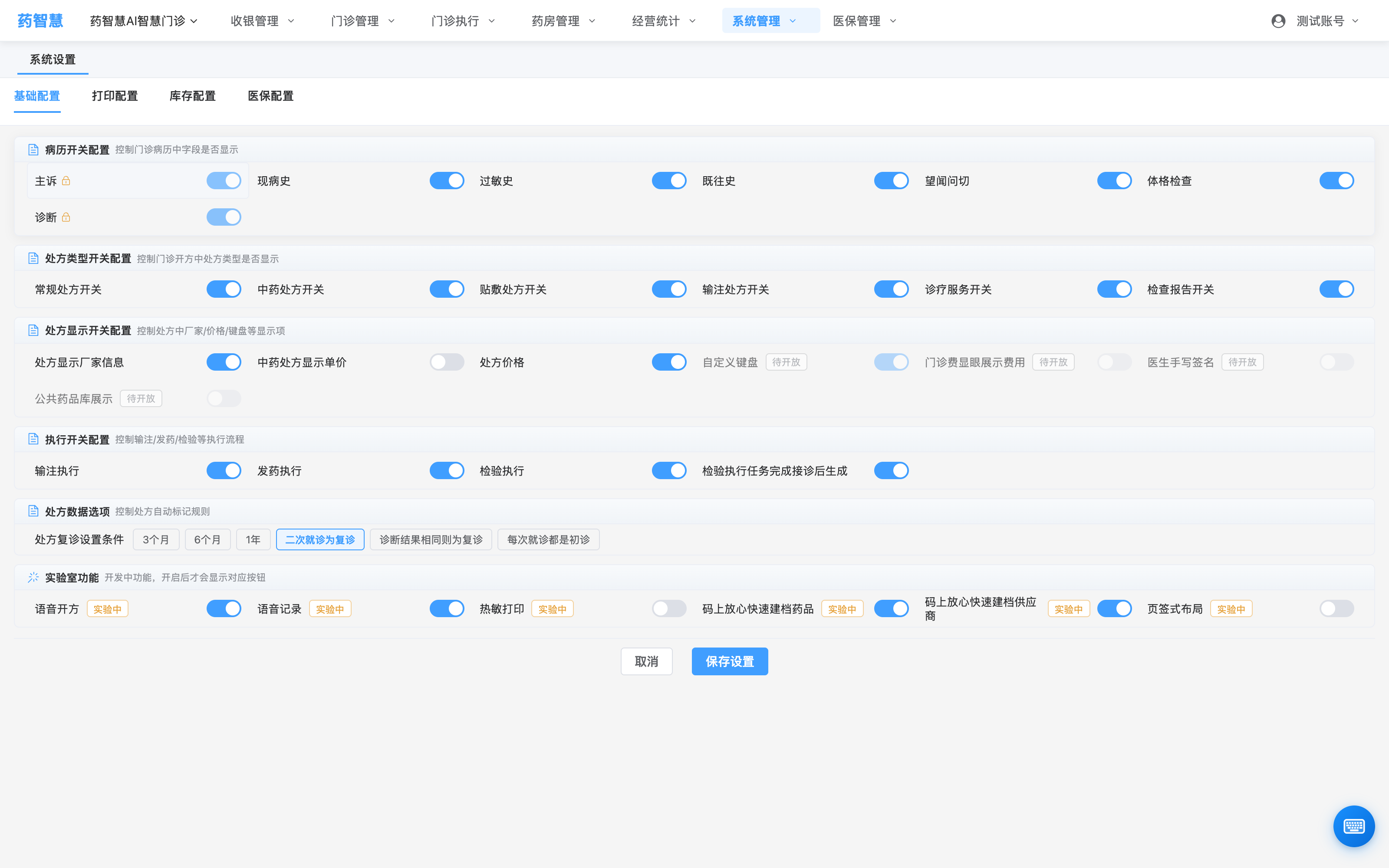This screenshot has height=868, width=1389.
Task: Enable the 中药处方显示单价 switch
Action: [x=447, y=362]
